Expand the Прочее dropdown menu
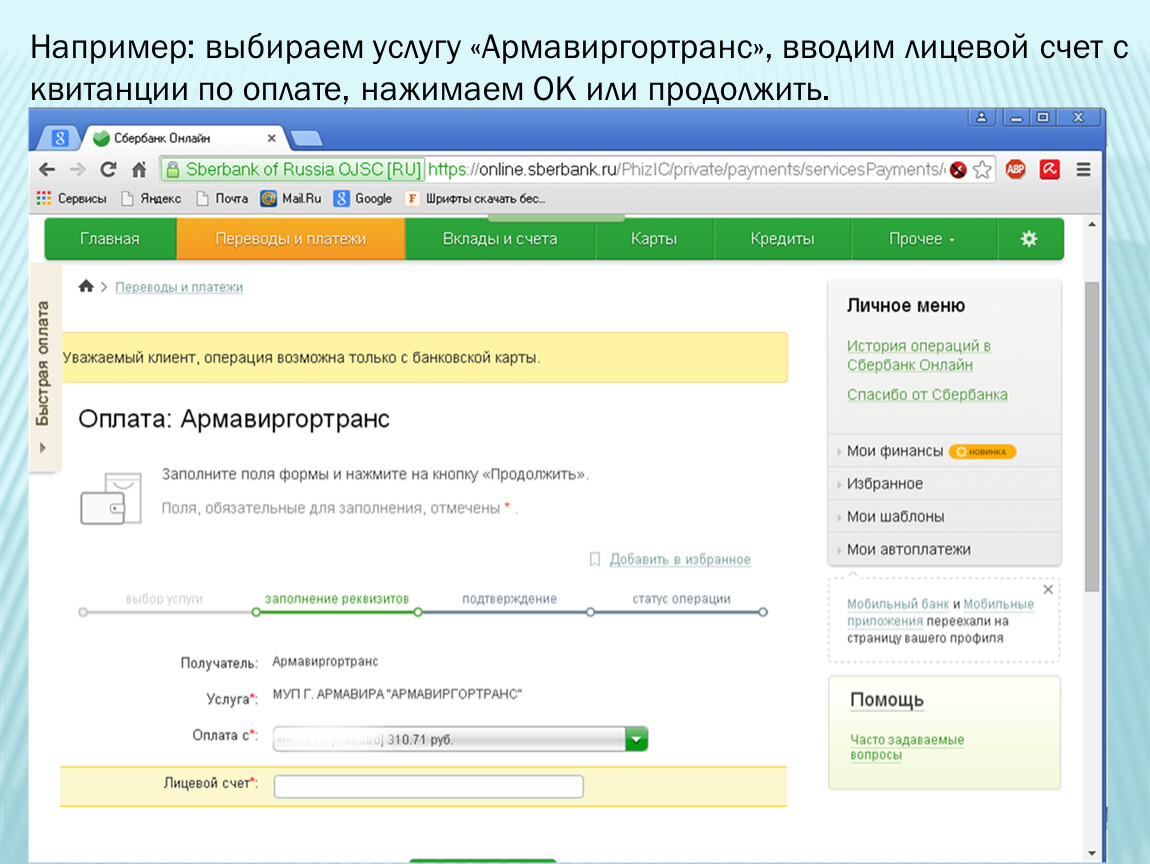The height and width of the screenshot is (864, 1150). tap(922, 239)
